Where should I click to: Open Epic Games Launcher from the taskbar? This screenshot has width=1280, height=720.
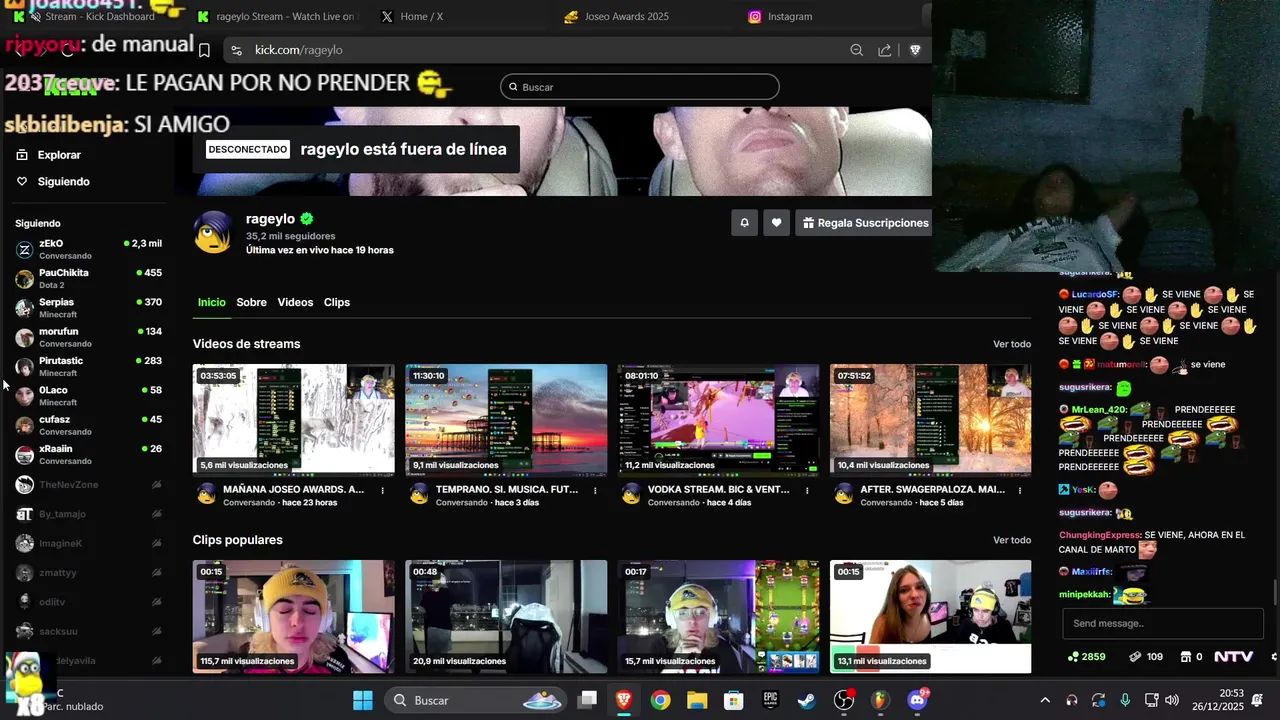tap(771, 700)
